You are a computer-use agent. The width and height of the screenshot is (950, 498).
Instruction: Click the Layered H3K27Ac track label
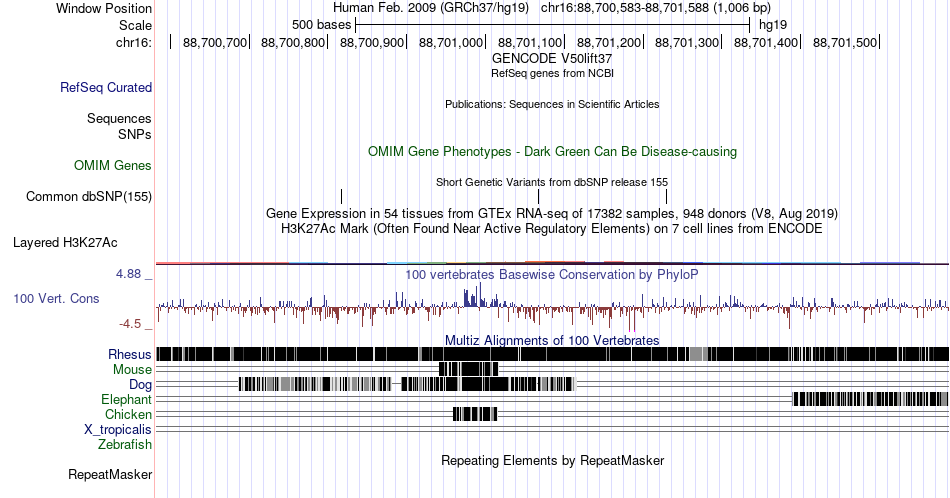(65, 243)
